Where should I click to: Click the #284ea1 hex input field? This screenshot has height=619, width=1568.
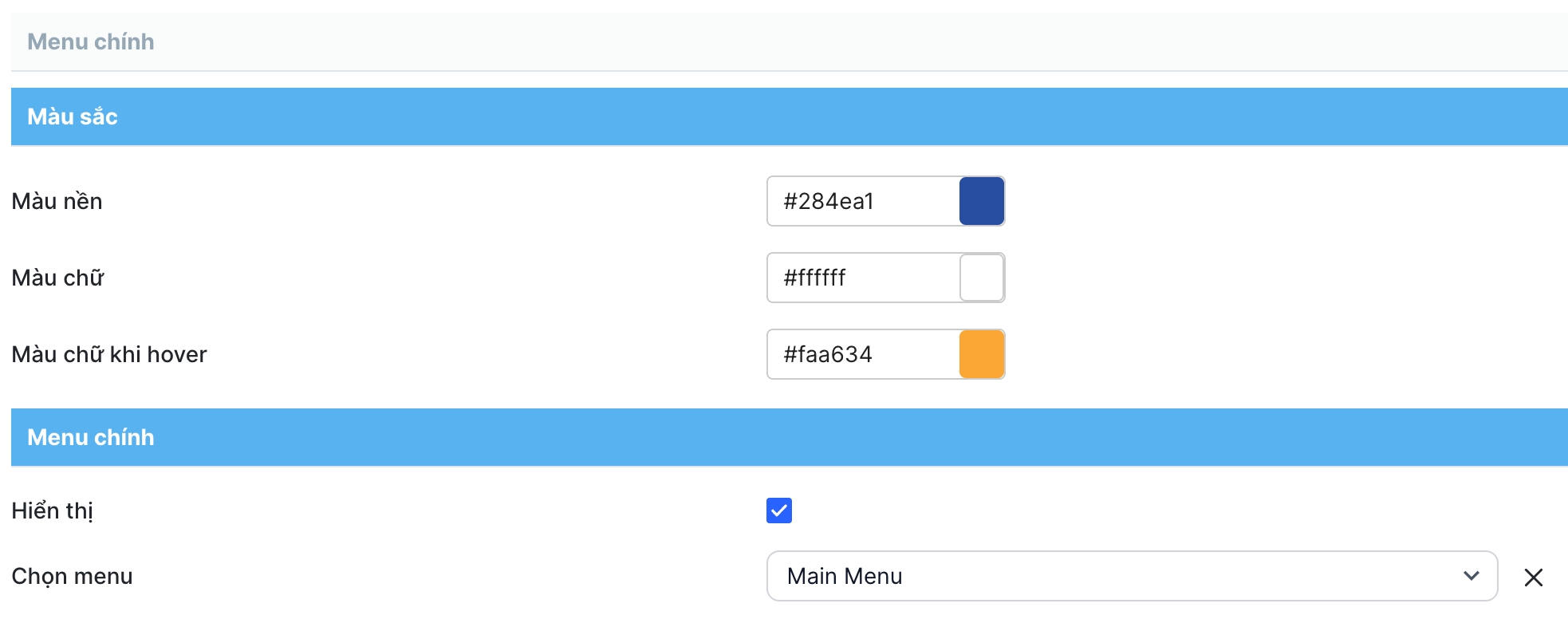click(863, 201)
